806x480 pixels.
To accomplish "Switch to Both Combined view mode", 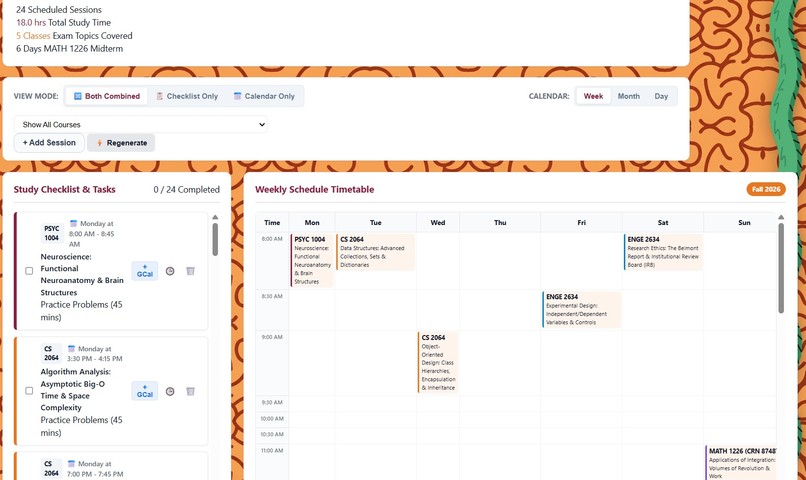I will (106, 96).
